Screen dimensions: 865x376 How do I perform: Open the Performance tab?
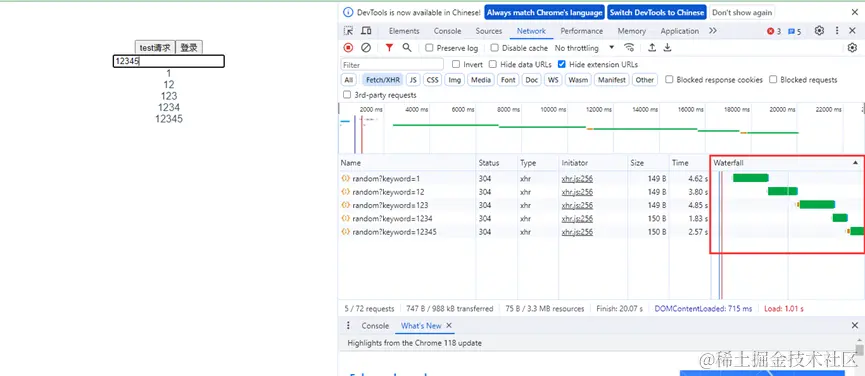581,31
